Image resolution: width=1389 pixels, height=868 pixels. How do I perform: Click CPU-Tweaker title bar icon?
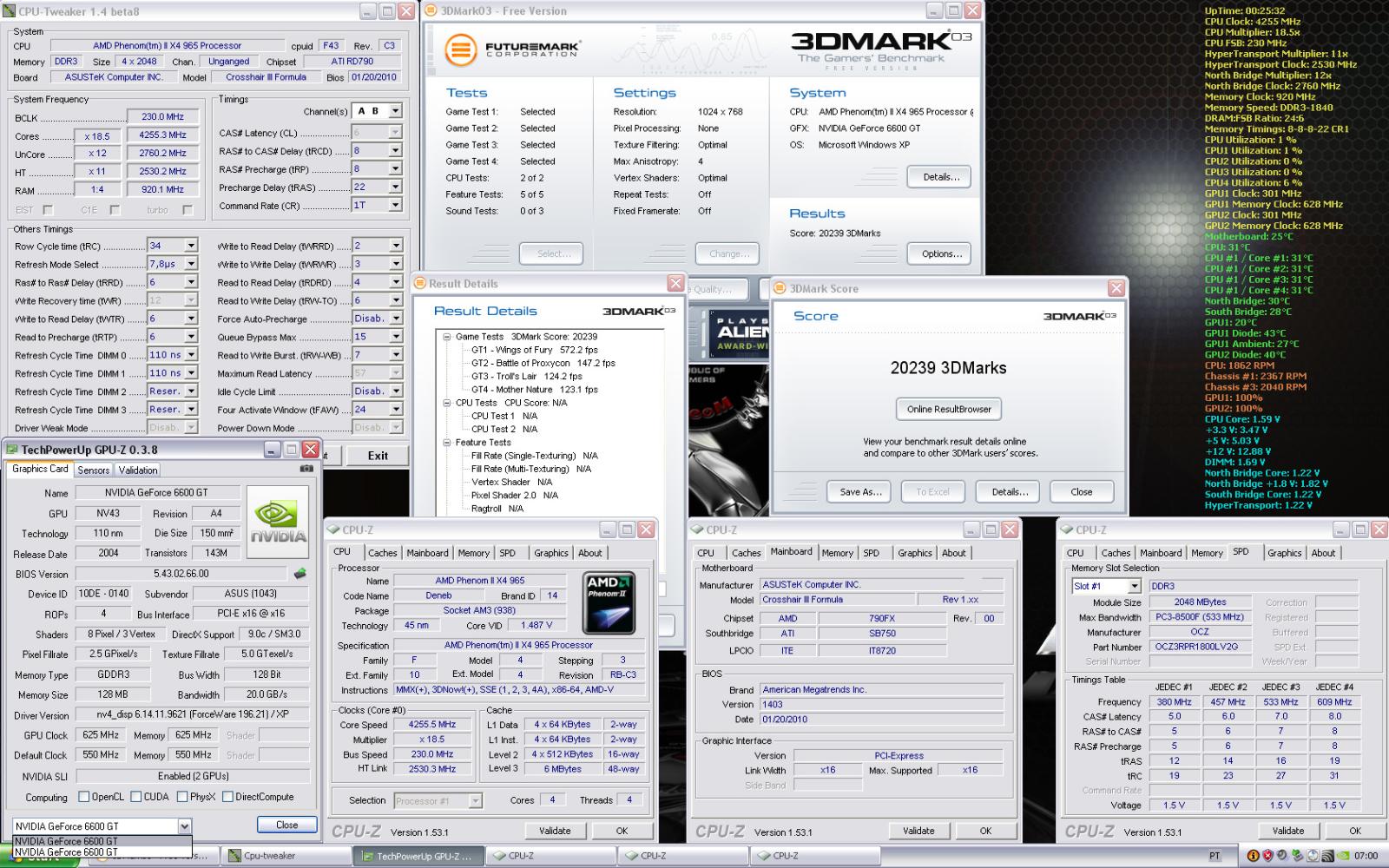tap(9, 11)
